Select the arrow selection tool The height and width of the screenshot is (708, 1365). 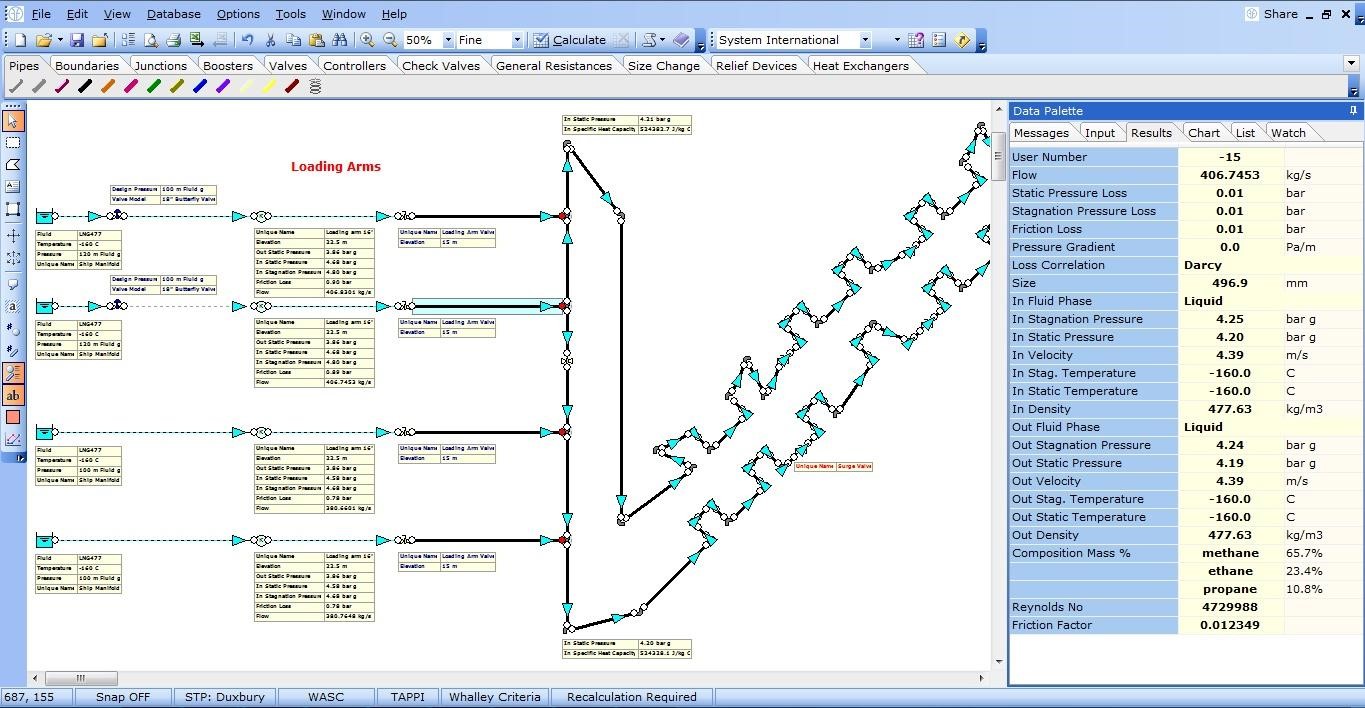pos(13,120)
